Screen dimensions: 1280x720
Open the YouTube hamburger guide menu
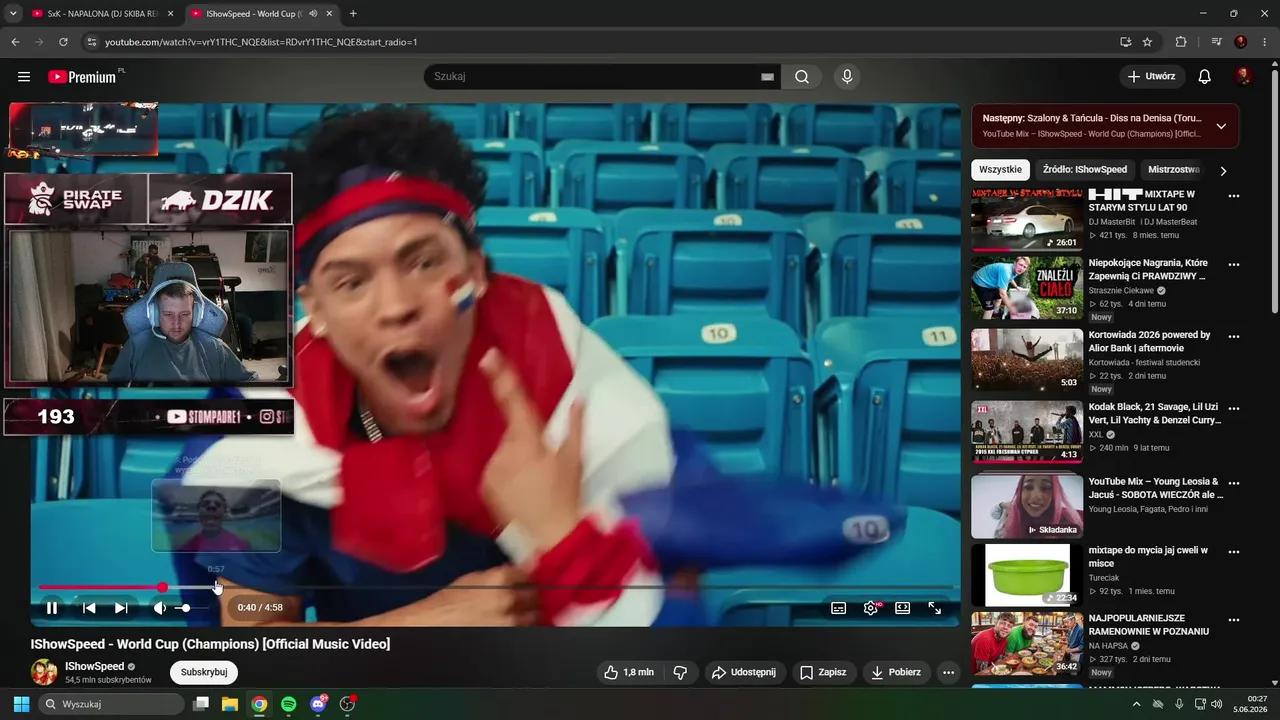(x=24, y=77)
